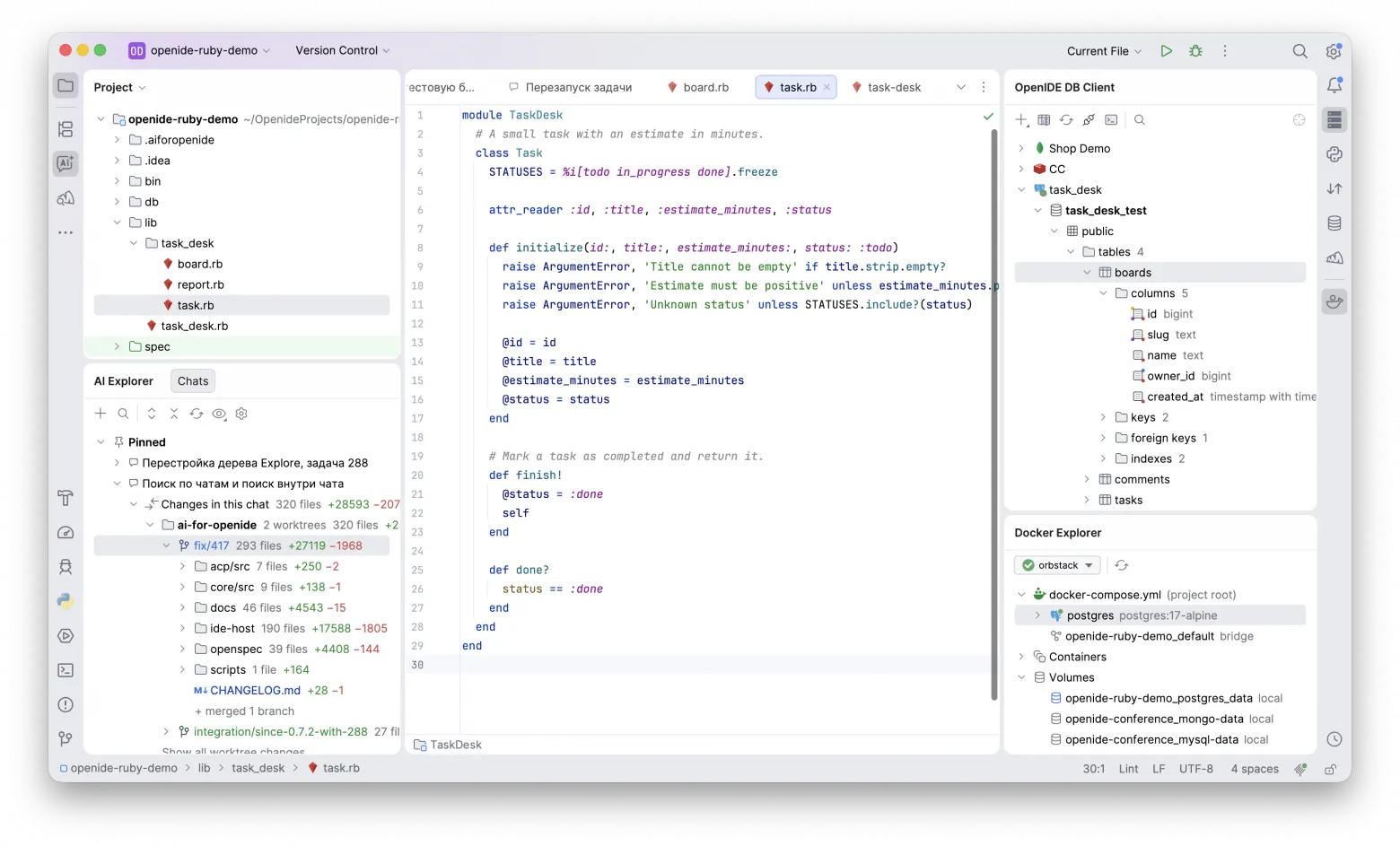1400x846 pixels.
Task: Open IDE settings gear in title bar
Action: 1334,51
